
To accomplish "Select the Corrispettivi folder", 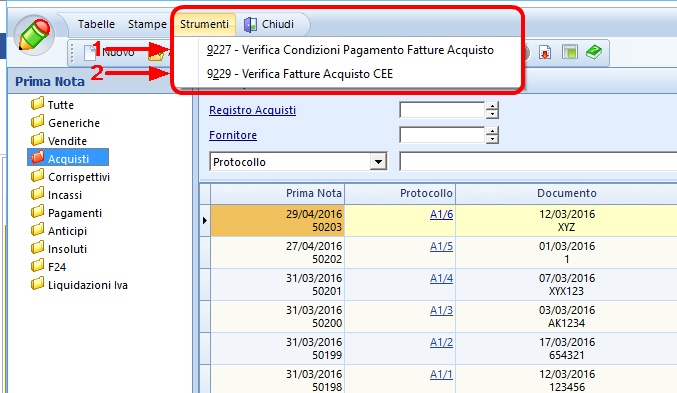I will (70, 177).
